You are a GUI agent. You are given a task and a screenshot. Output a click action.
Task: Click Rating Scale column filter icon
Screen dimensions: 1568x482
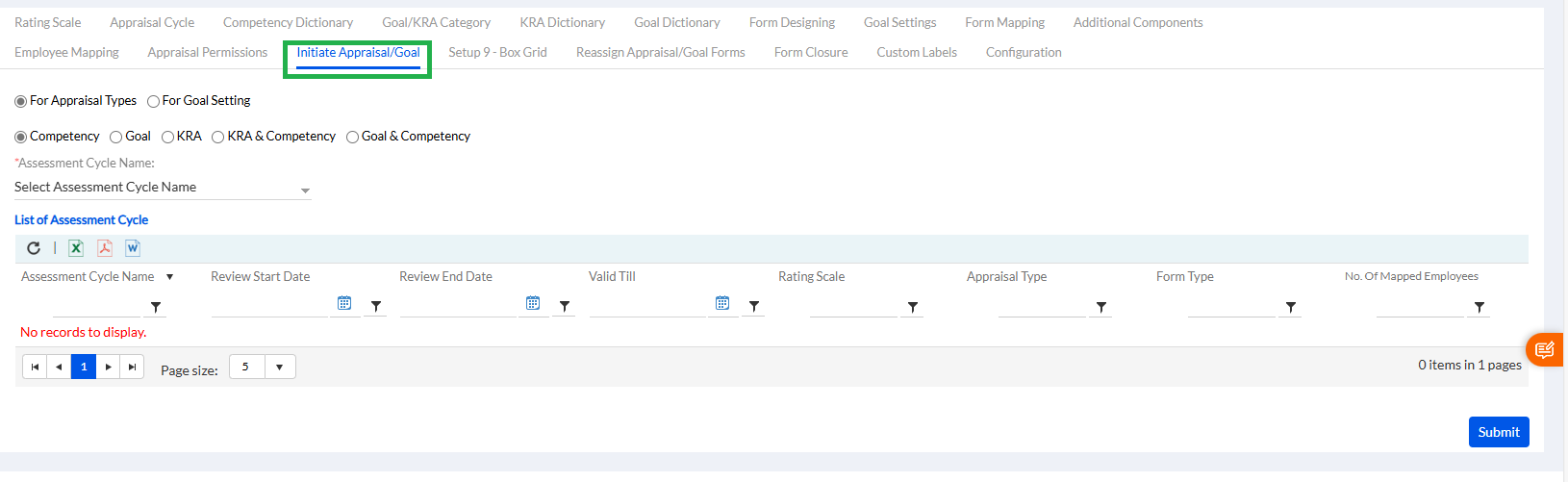coord(913,307)
